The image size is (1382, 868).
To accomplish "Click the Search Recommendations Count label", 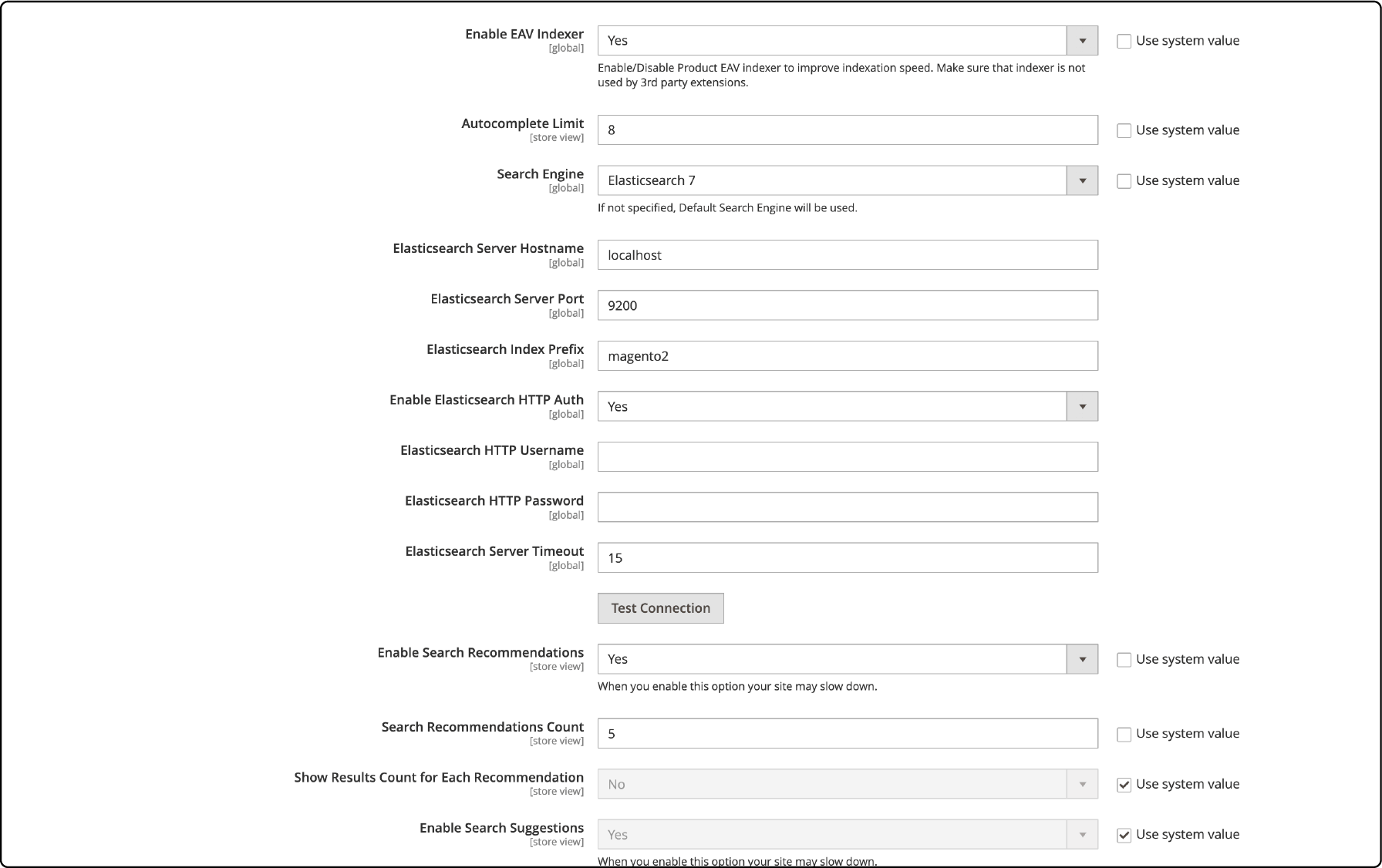I will coord(483,727).
